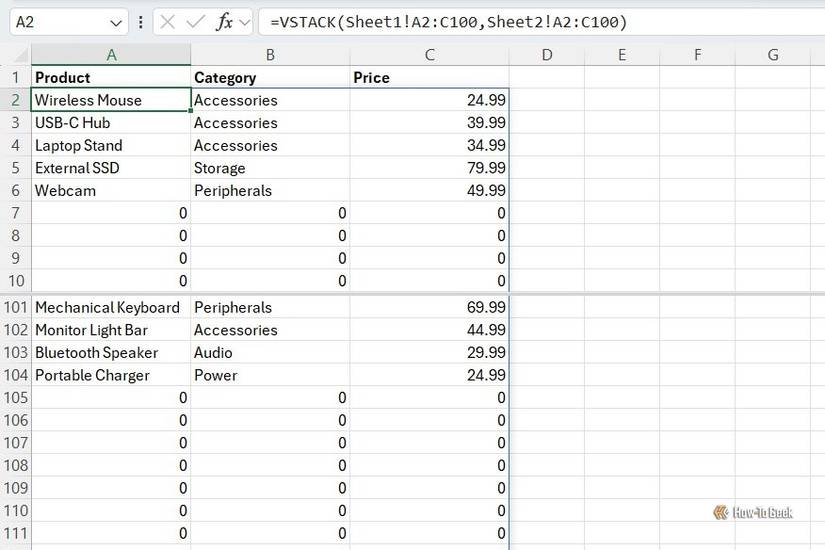Confirm the formula with the checkmark icon
825x550 pixels.
(x=196, y=22)
